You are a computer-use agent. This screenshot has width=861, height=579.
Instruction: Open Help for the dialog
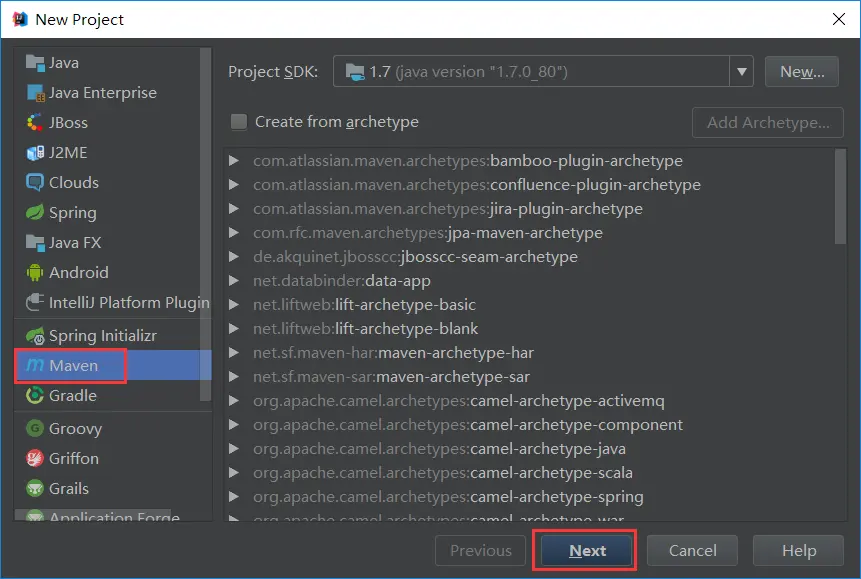[798, 550]
